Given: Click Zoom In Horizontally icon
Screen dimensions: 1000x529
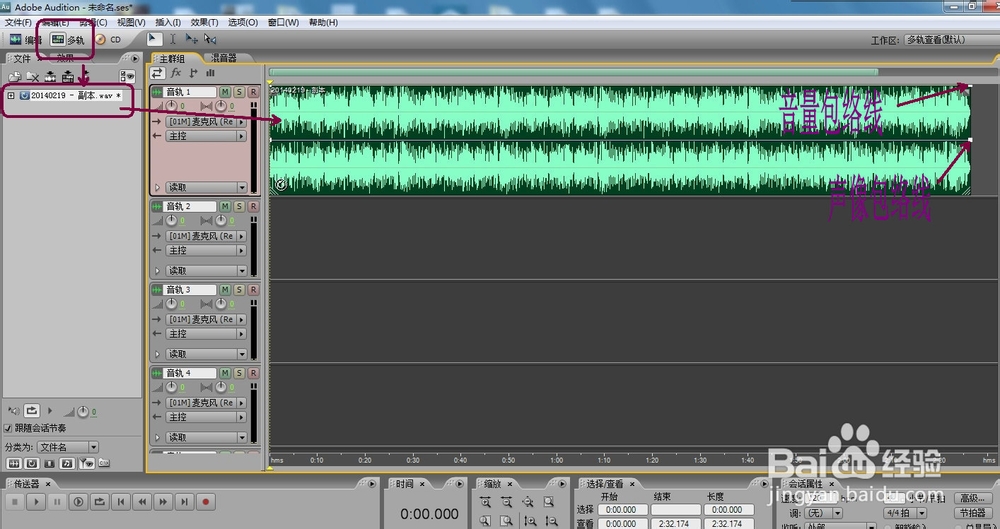Looking at the screenshot, I should (x=485, y=502).
